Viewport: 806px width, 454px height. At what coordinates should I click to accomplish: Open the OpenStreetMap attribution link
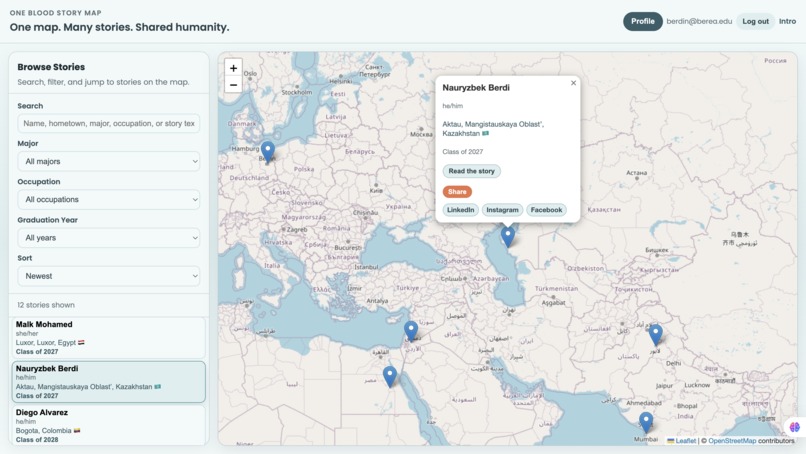tap(732, 441)
